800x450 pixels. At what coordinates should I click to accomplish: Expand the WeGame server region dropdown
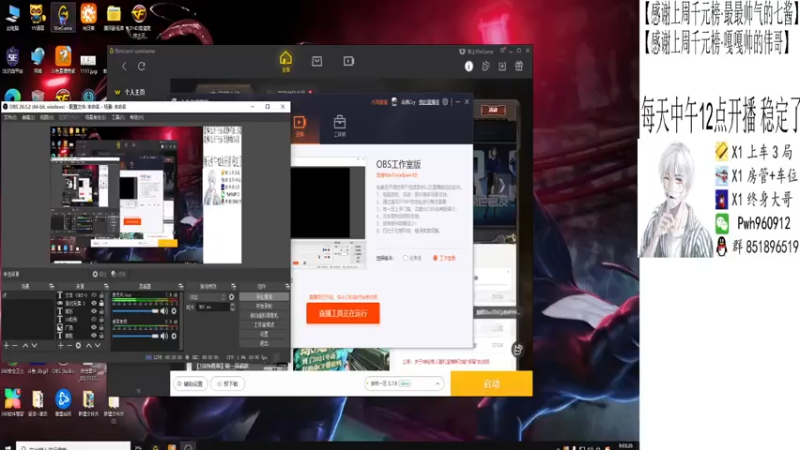click(x=404, y=383)
